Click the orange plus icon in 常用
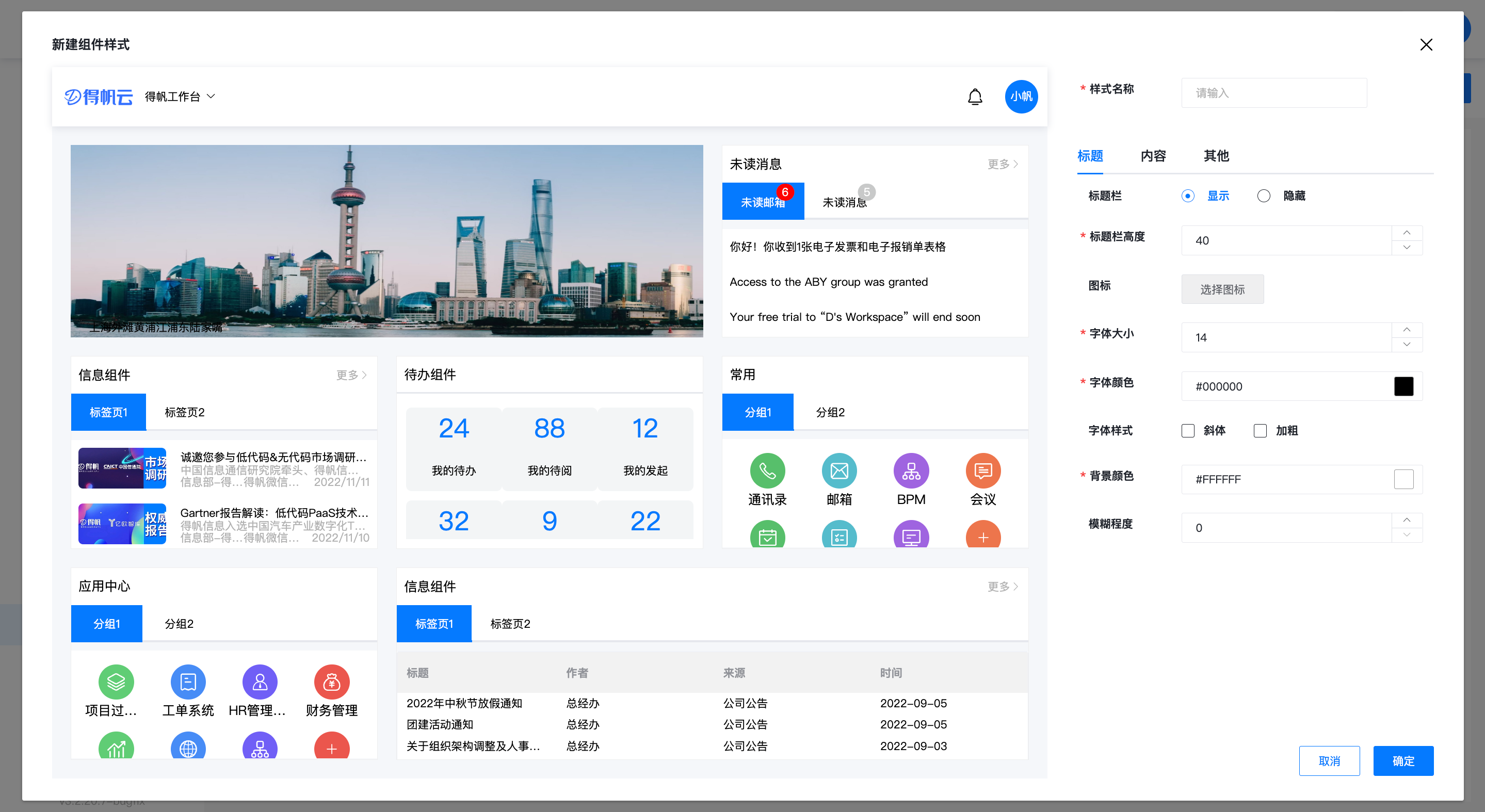This screenshot has height=812, width=1485. click(x=983, y=534)
